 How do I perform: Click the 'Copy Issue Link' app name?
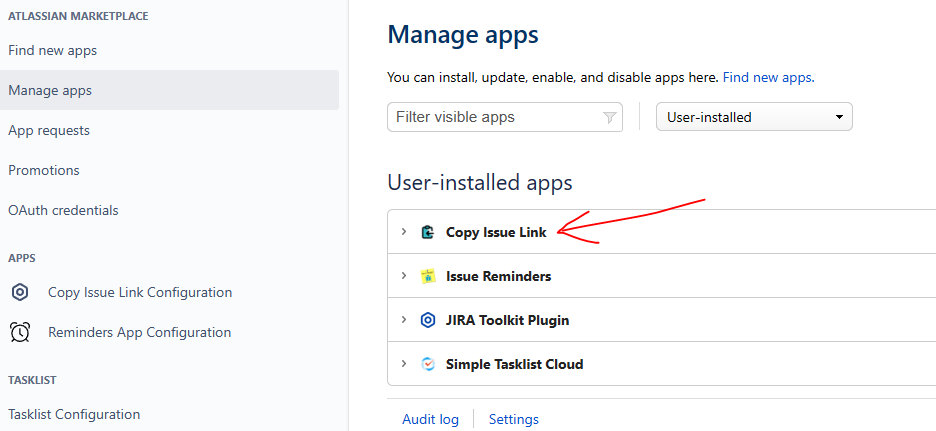496,232
